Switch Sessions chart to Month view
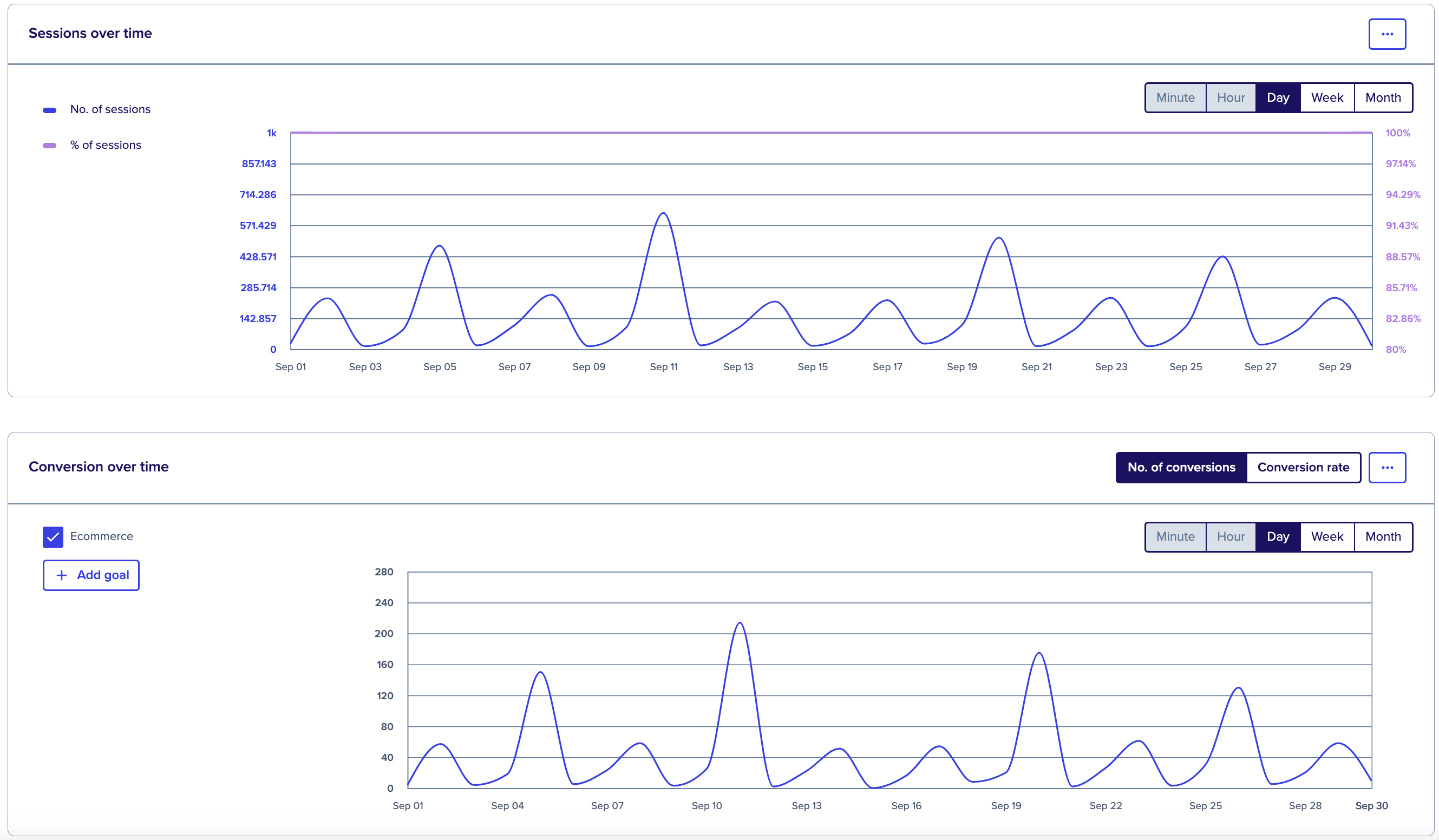Screen dimensions: 1439x840 [1383, 97]
